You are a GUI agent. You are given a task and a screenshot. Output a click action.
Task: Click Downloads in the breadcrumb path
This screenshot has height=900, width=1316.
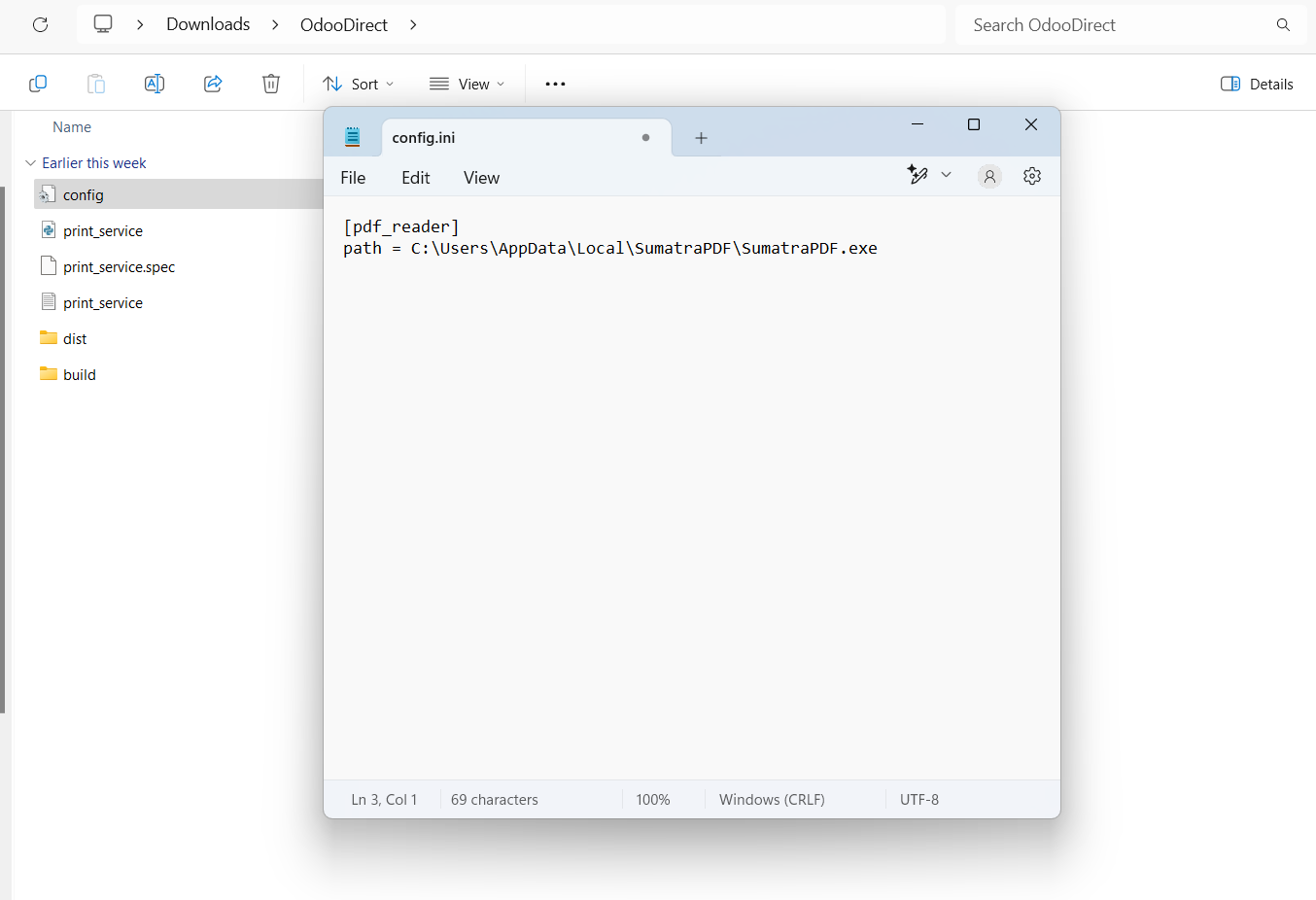coord(208,24)
